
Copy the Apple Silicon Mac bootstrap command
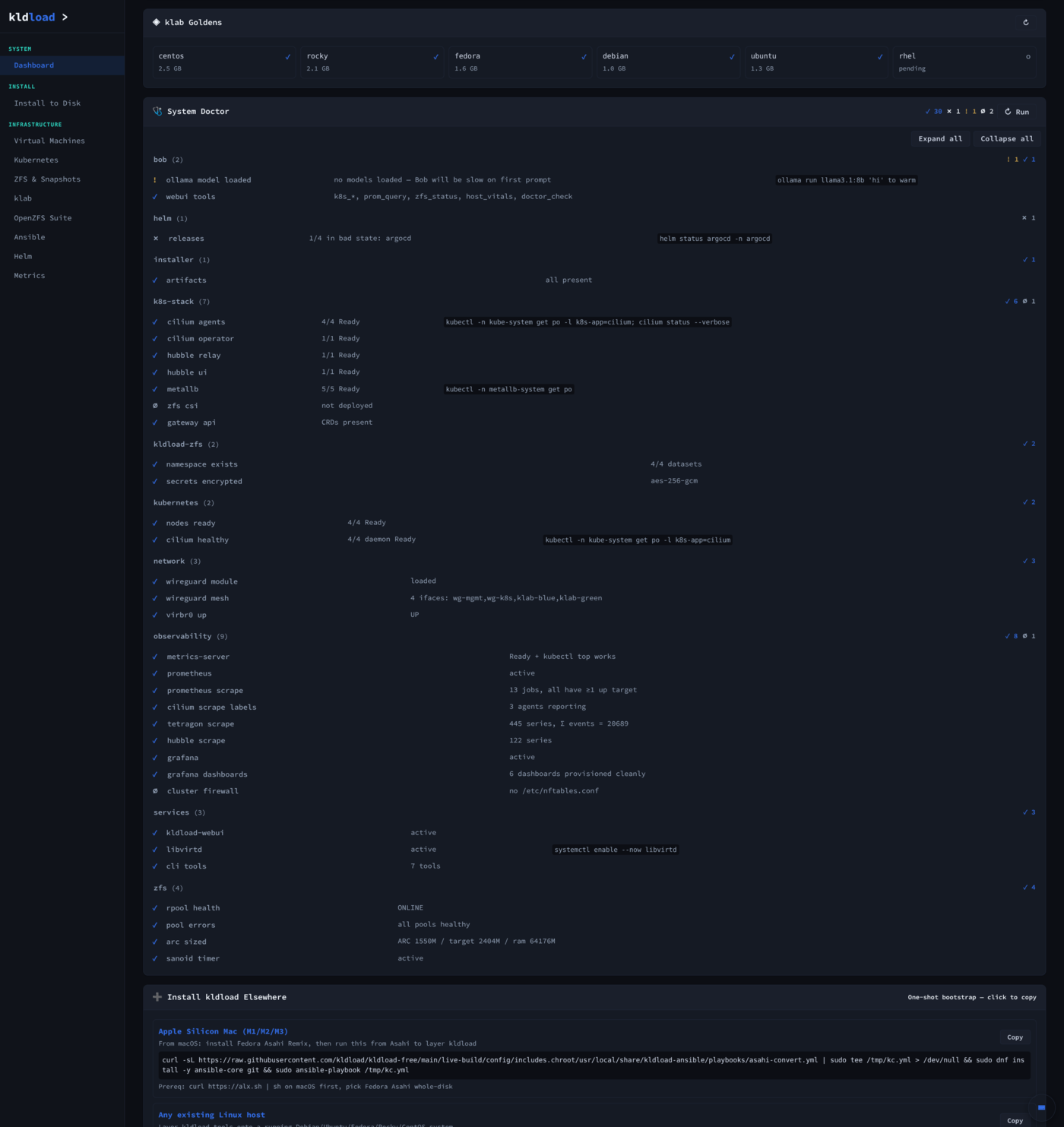coord(1015,1037)
